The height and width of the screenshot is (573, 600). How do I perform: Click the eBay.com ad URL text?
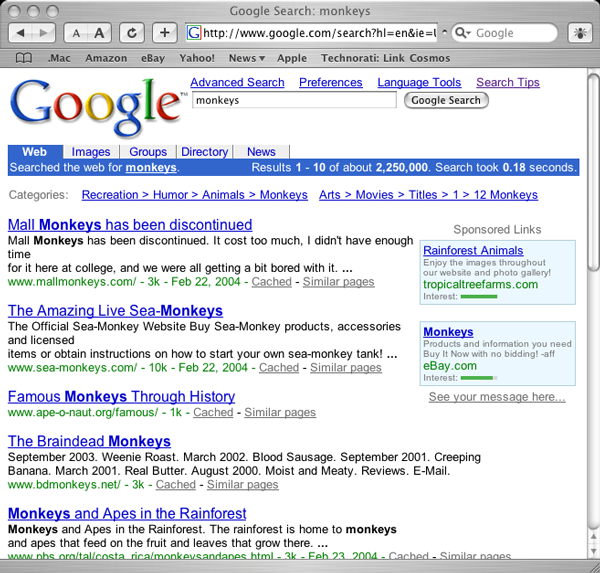tap(450, 366)
